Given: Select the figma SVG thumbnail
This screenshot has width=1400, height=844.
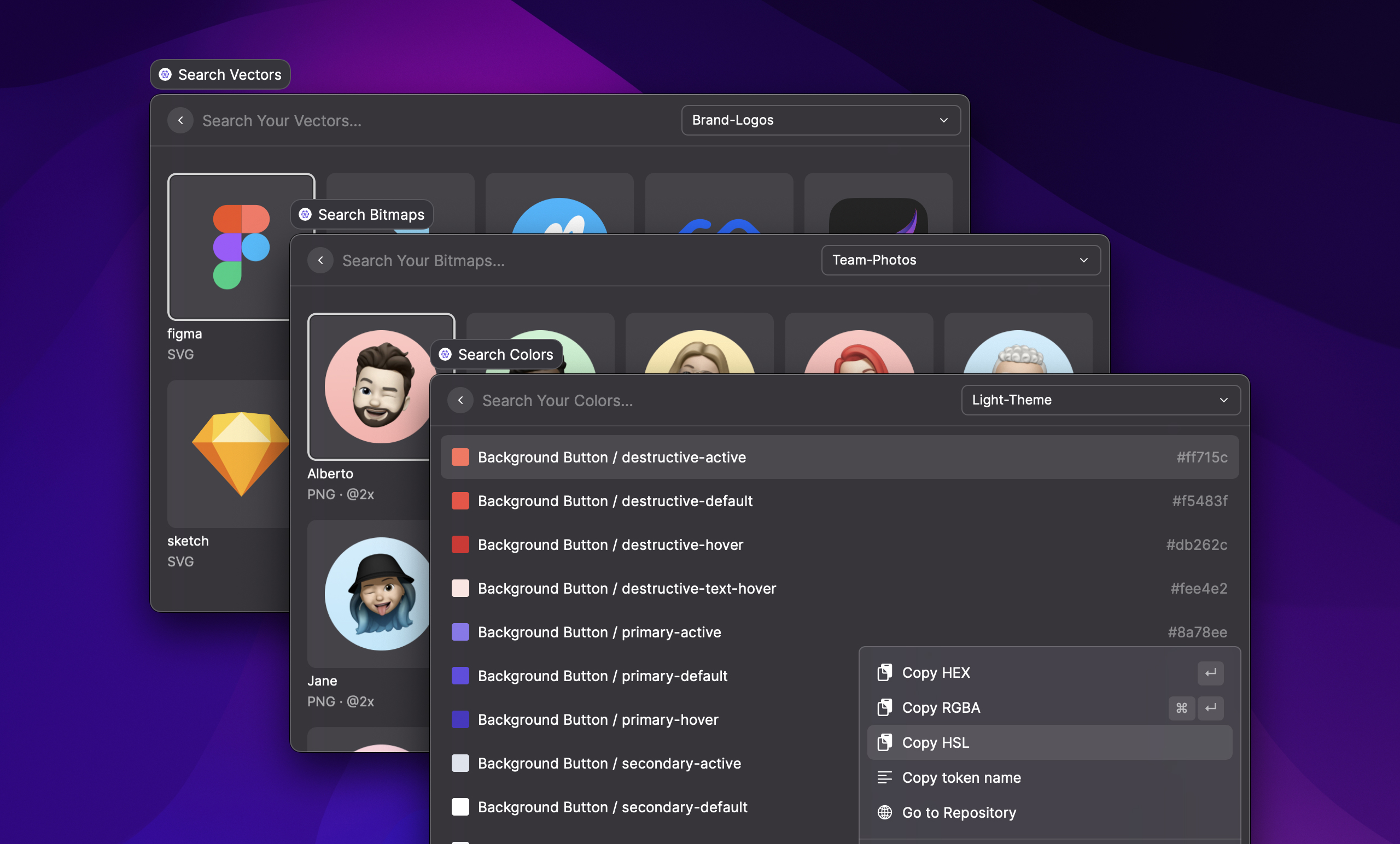Looking at the screenshot, I should pos(241,247).
